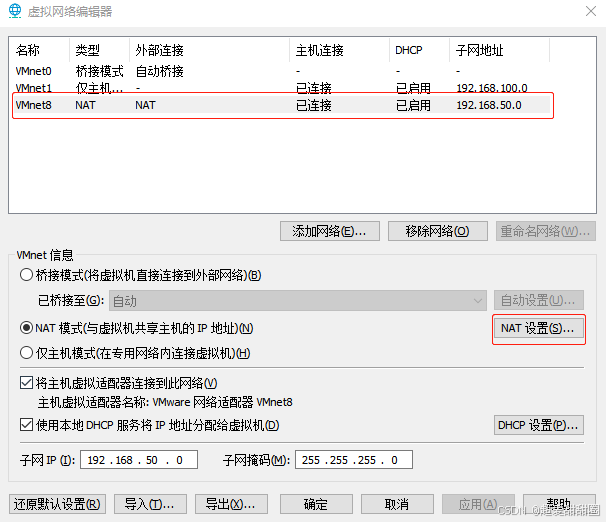Sort by 子网地址 column header
The width and height of the screenshot is (606, 522).
point(500,50)
